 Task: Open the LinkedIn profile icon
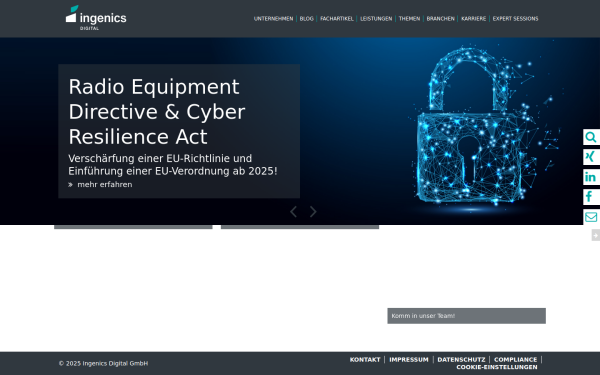click(591, 177)
